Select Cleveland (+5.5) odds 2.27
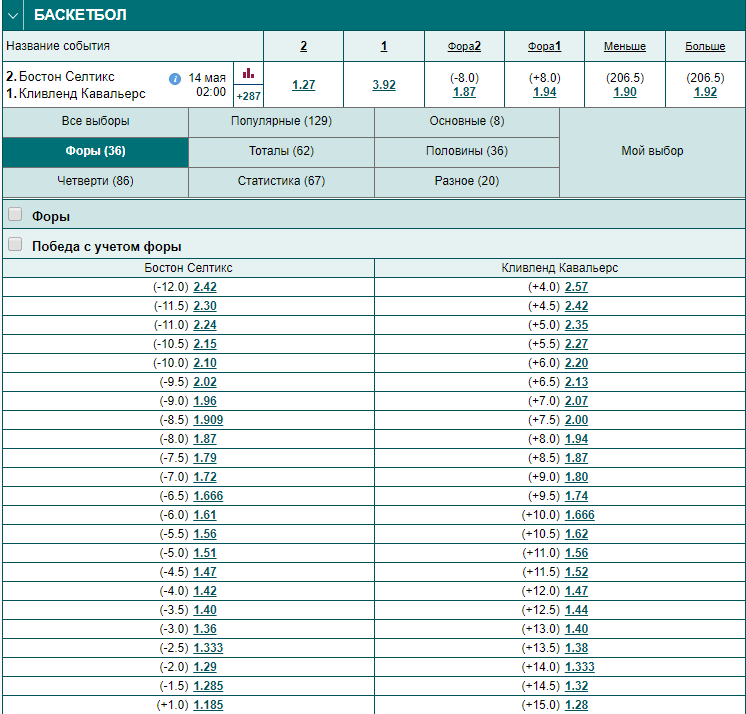746x714 pixels. [x=577, y=344]
